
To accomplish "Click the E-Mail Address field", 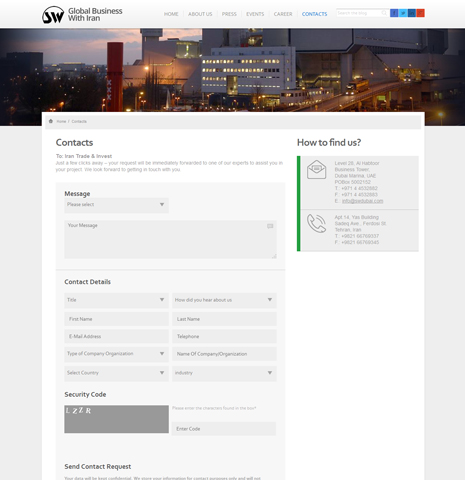I will [x=116, y=336].
